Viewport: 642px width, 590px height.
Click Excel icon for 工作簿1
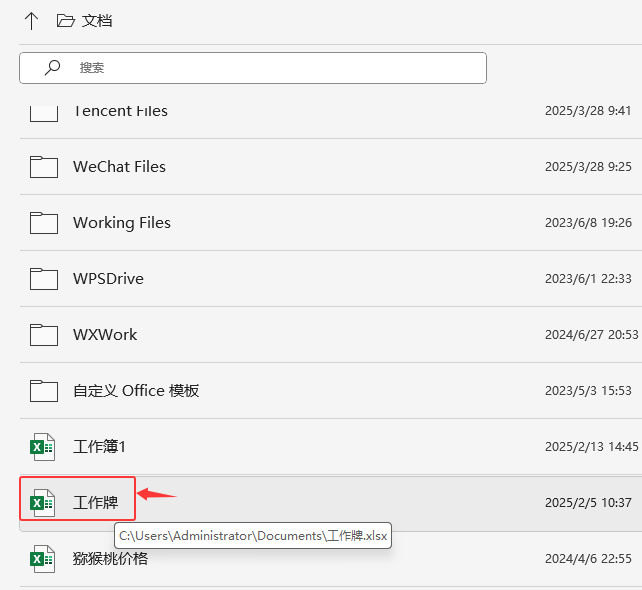[x=42, y=447]
